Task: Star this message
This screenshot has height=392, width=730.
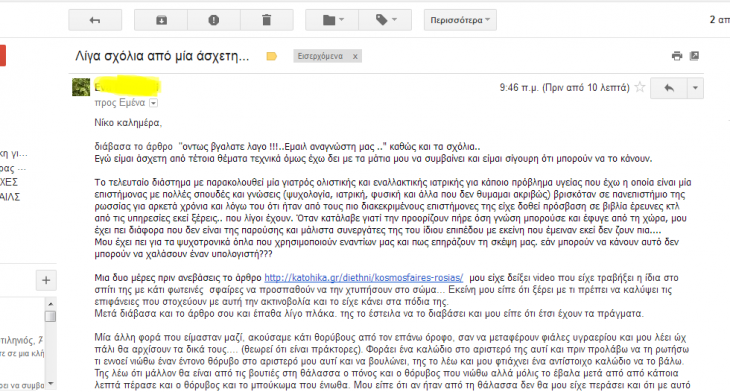Action: 640,87
